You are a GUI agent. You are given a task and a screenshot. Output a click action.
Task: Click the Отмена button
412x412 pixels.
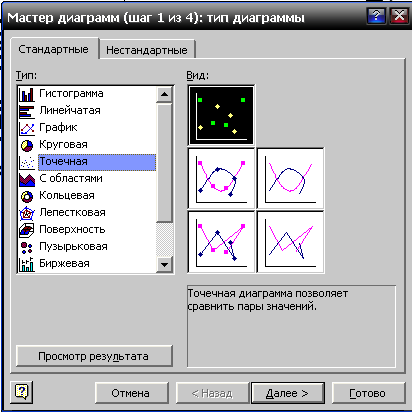131,393
